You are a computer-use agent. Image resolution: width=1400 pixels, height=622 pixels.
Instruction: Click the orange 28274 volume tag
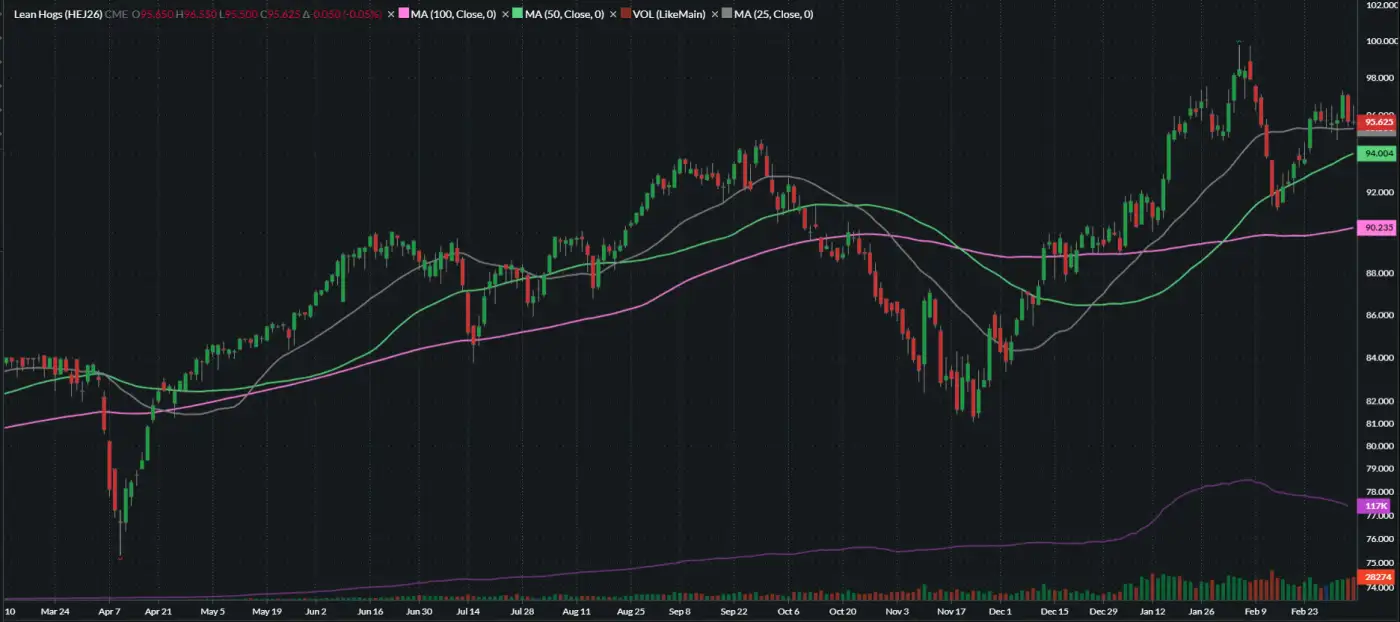coord(1378,578)
